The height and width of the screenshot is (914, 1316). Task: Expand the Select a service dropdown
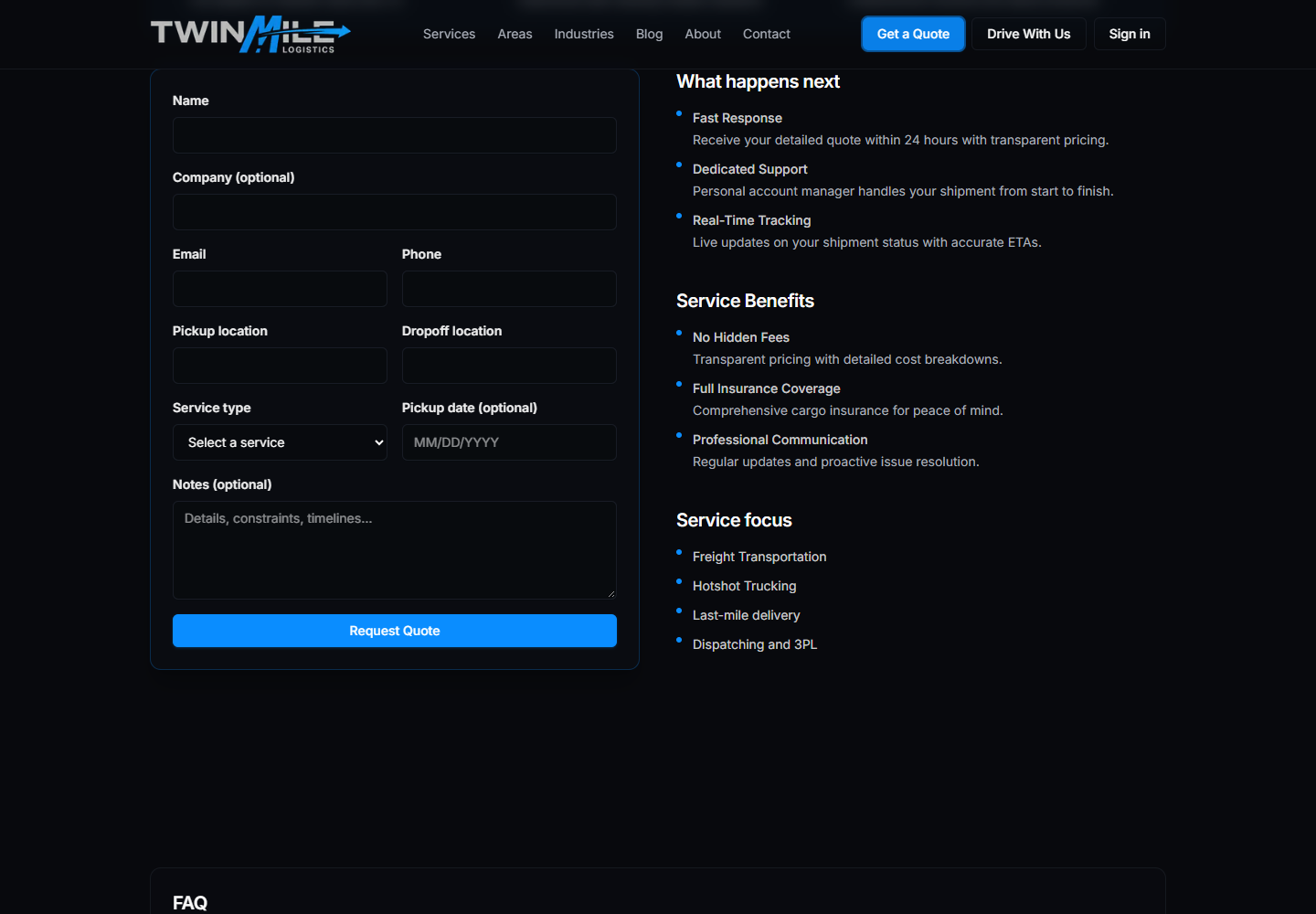(280, 442)
